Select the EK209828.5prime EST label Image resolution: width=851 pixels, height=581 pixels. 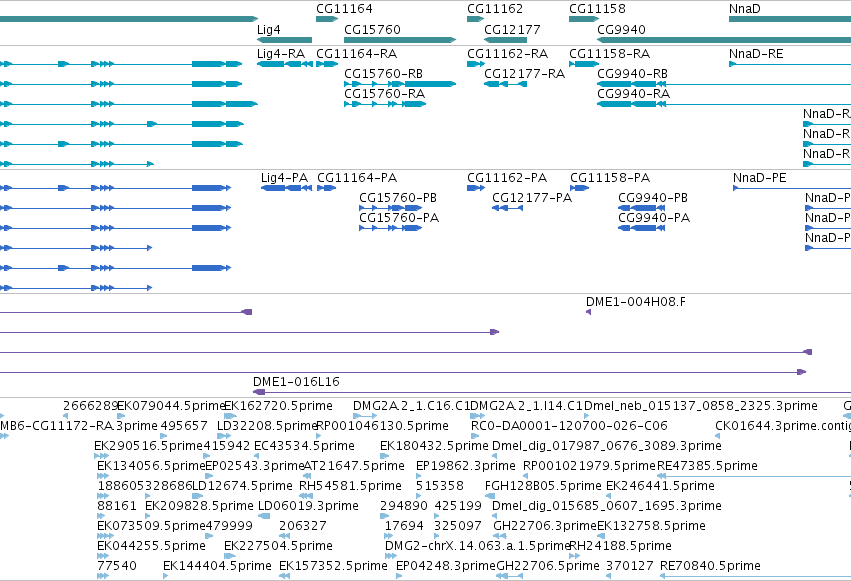click(199, 506)
